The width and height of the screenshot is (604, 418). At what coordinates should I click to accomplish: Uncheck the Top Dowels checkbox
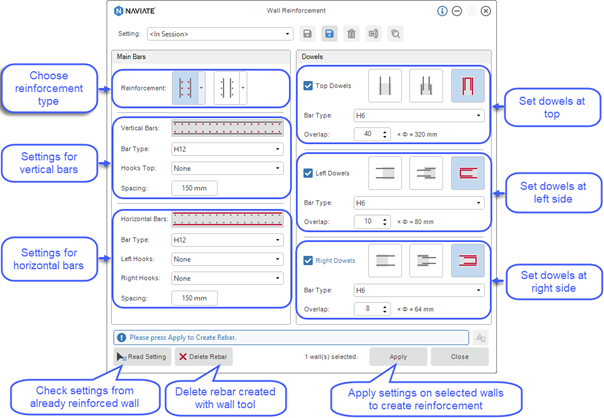coord(308,86)
